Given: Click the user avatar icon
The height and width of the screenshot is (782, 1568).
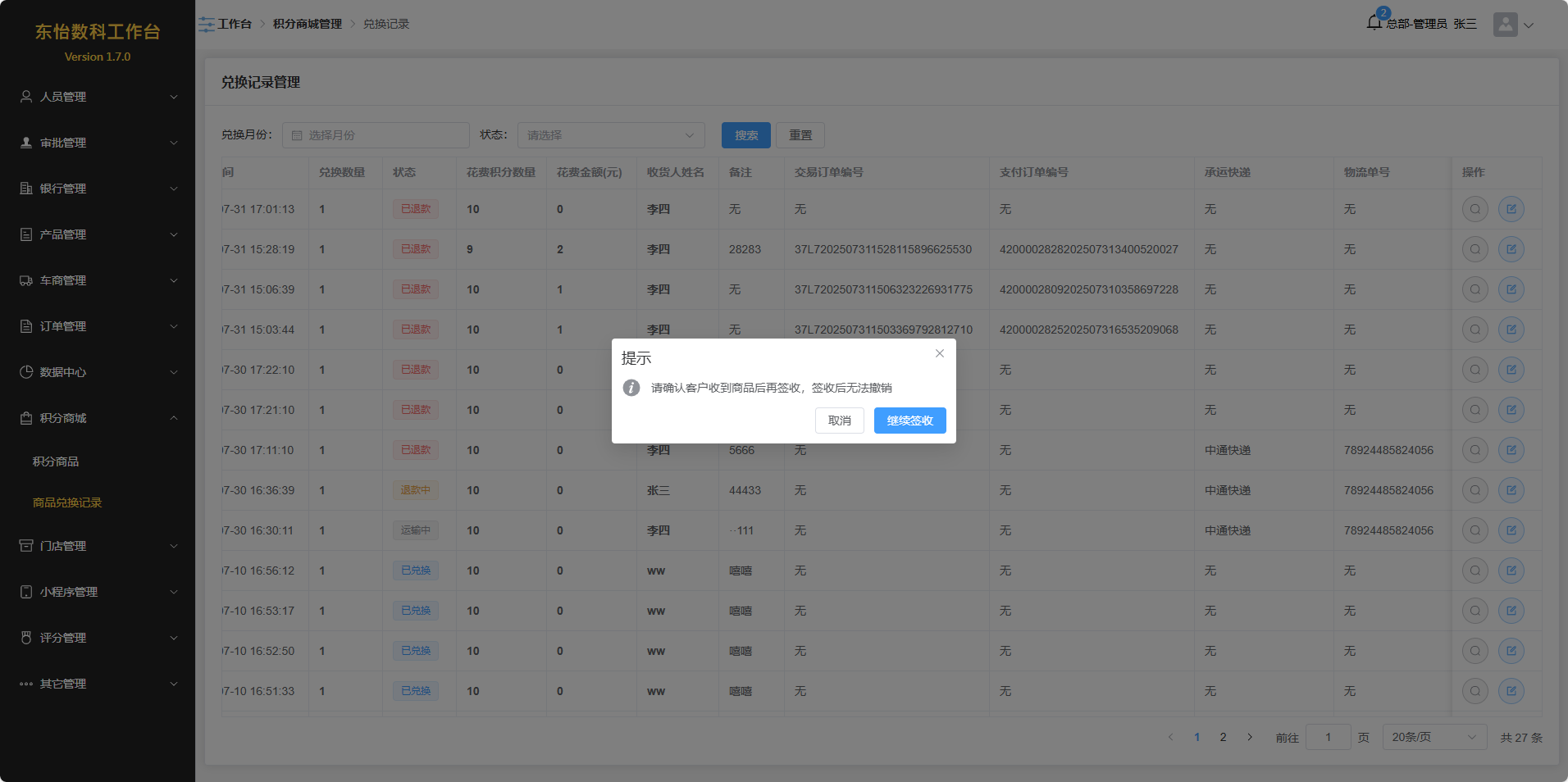Looking at the screenshot, I should [x=1505, y=25].
